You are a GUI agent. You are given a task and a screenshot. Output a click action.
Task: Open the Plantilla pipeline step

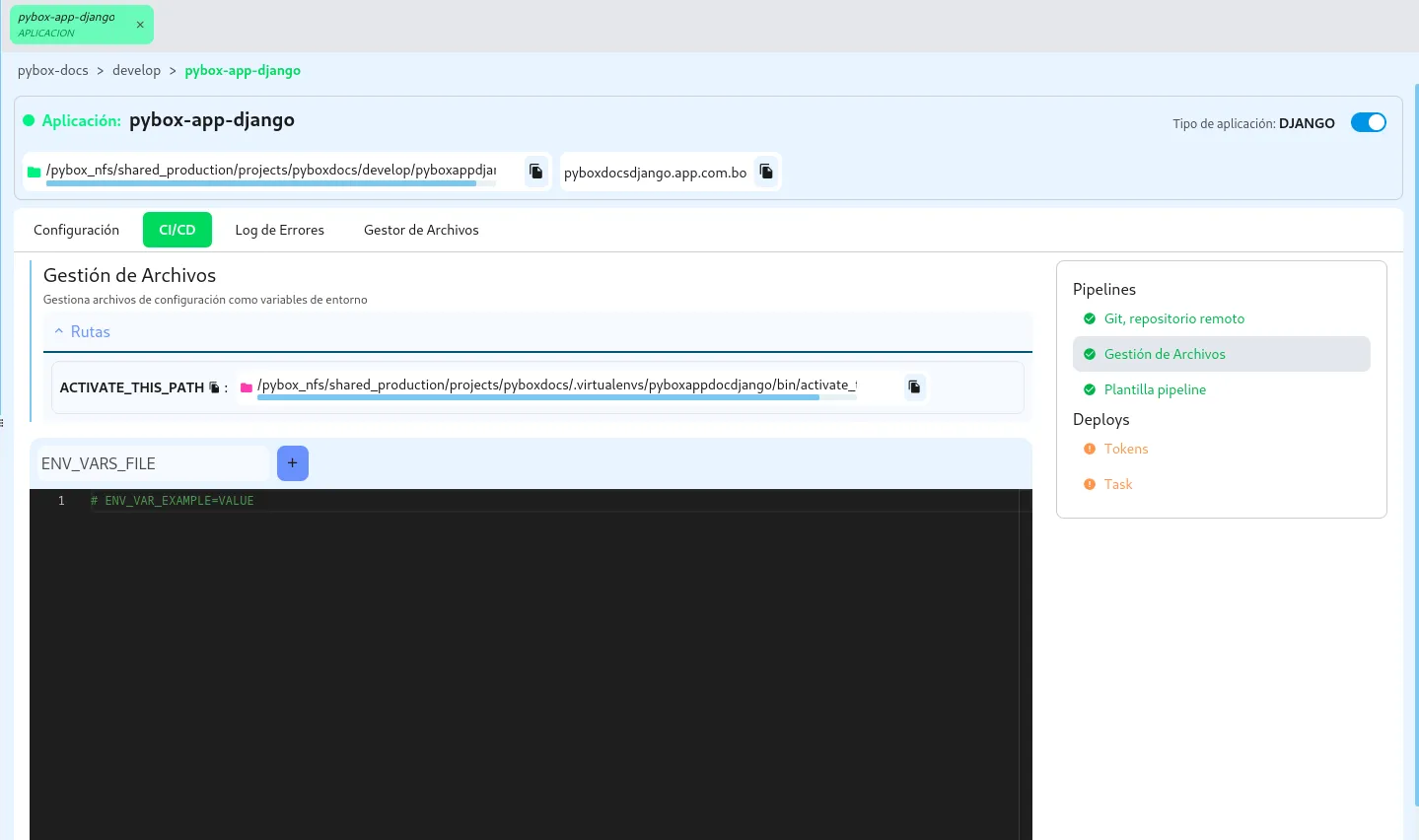[x=1222, y=389]
